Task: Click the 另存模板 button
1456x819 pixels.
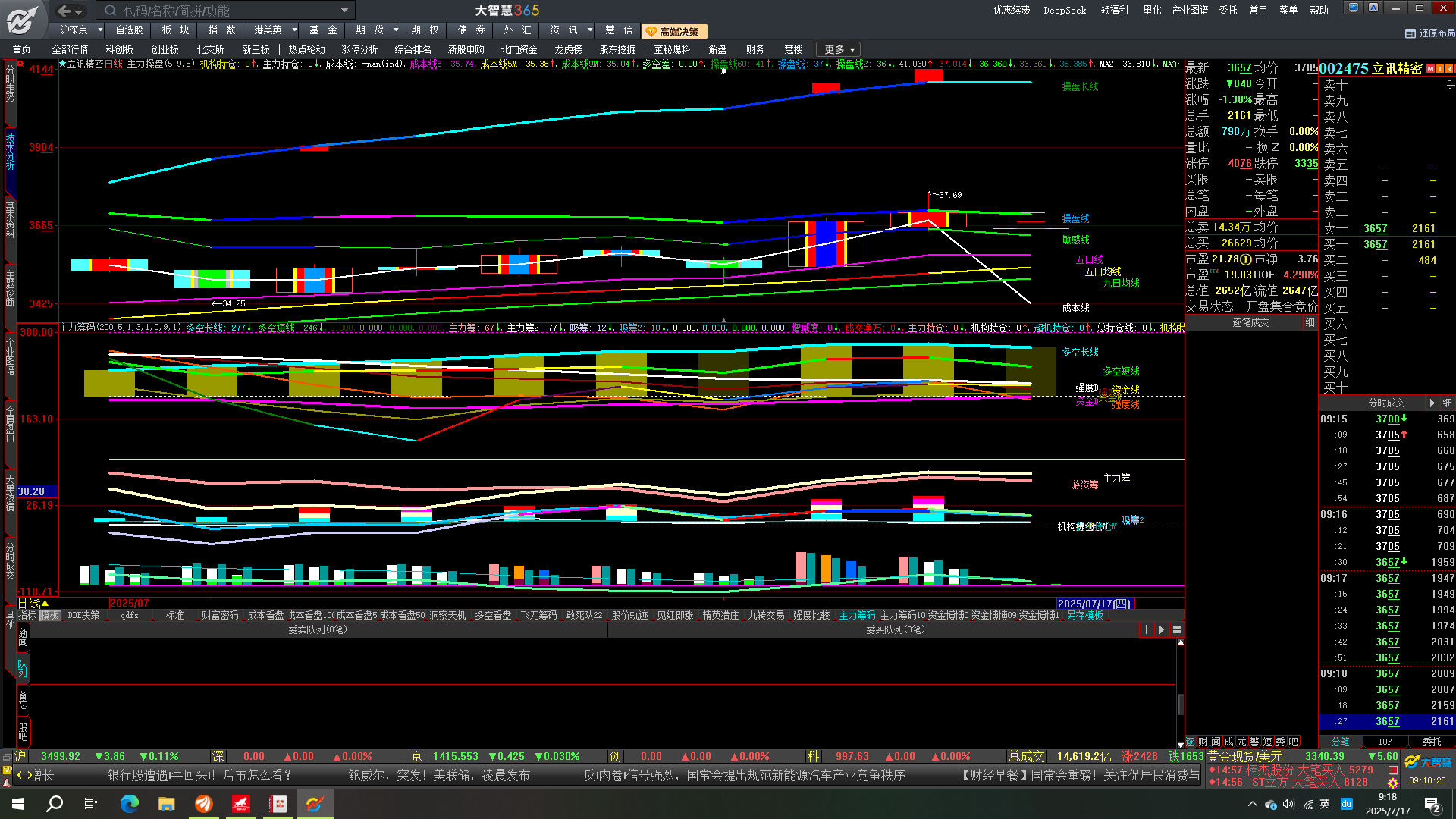Action: tap(1084, 616)
